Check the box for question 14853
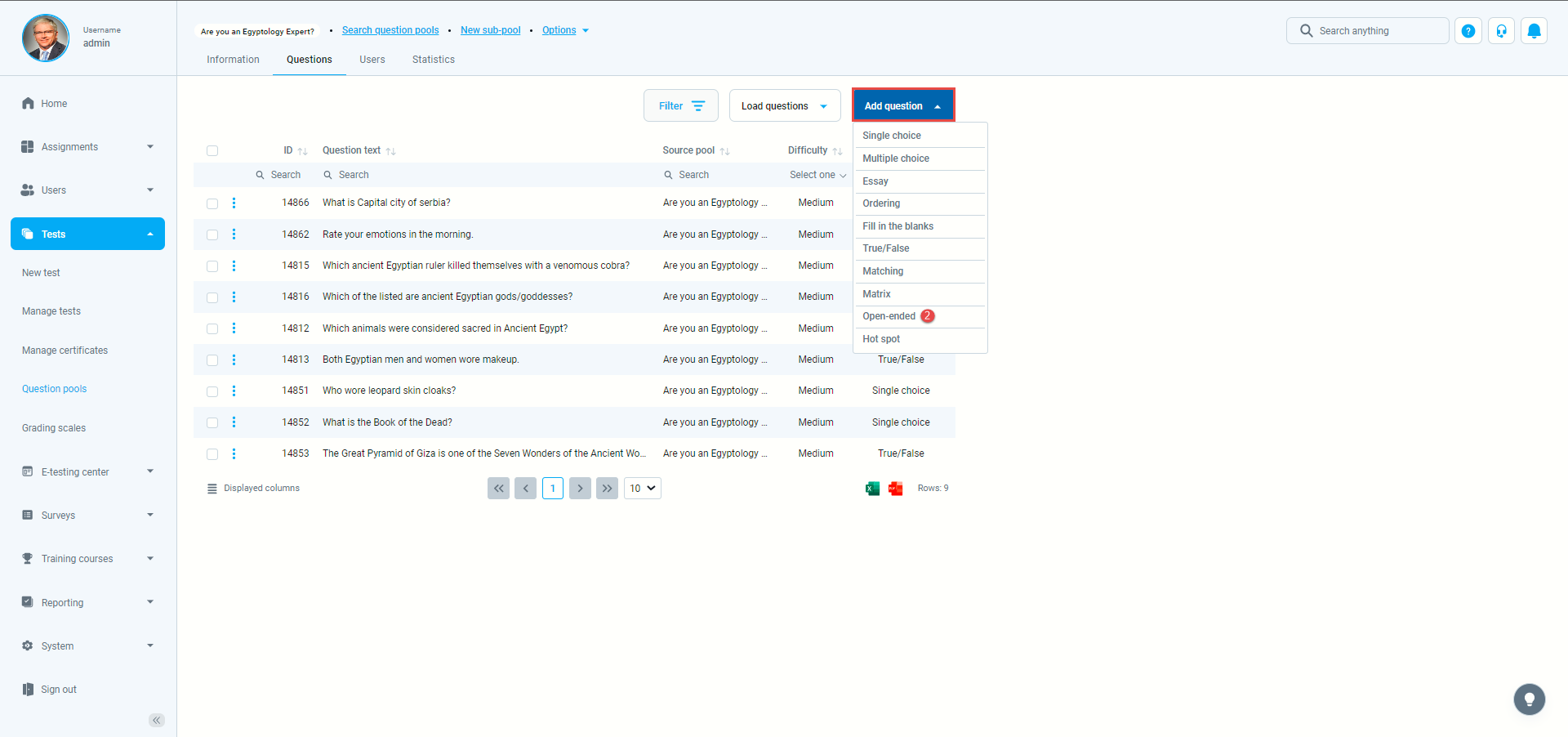Viewport: 1568px width, 737px height. click(x=212, y=454)
